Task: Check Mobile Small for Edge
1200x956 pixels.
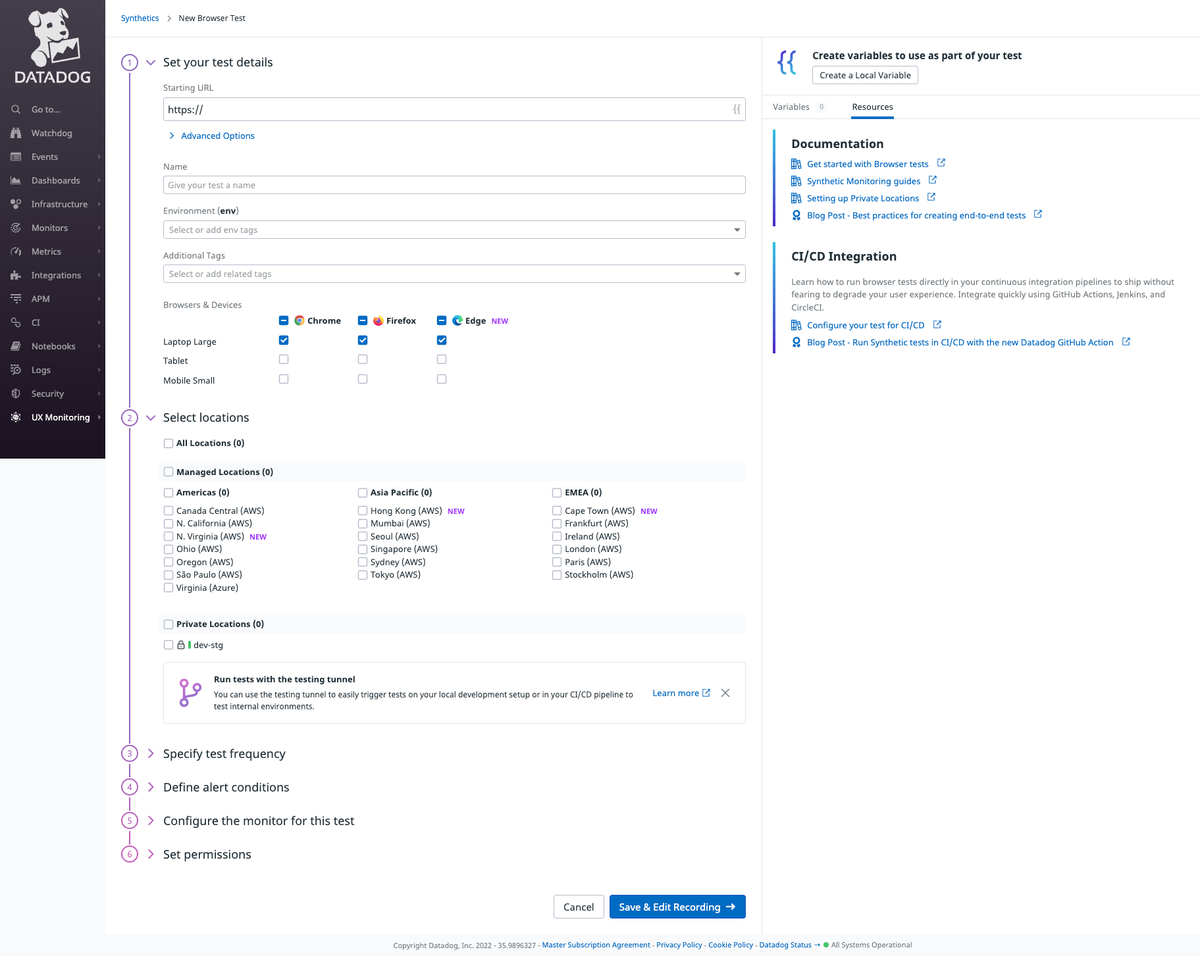Action: (x=441, y=379)
